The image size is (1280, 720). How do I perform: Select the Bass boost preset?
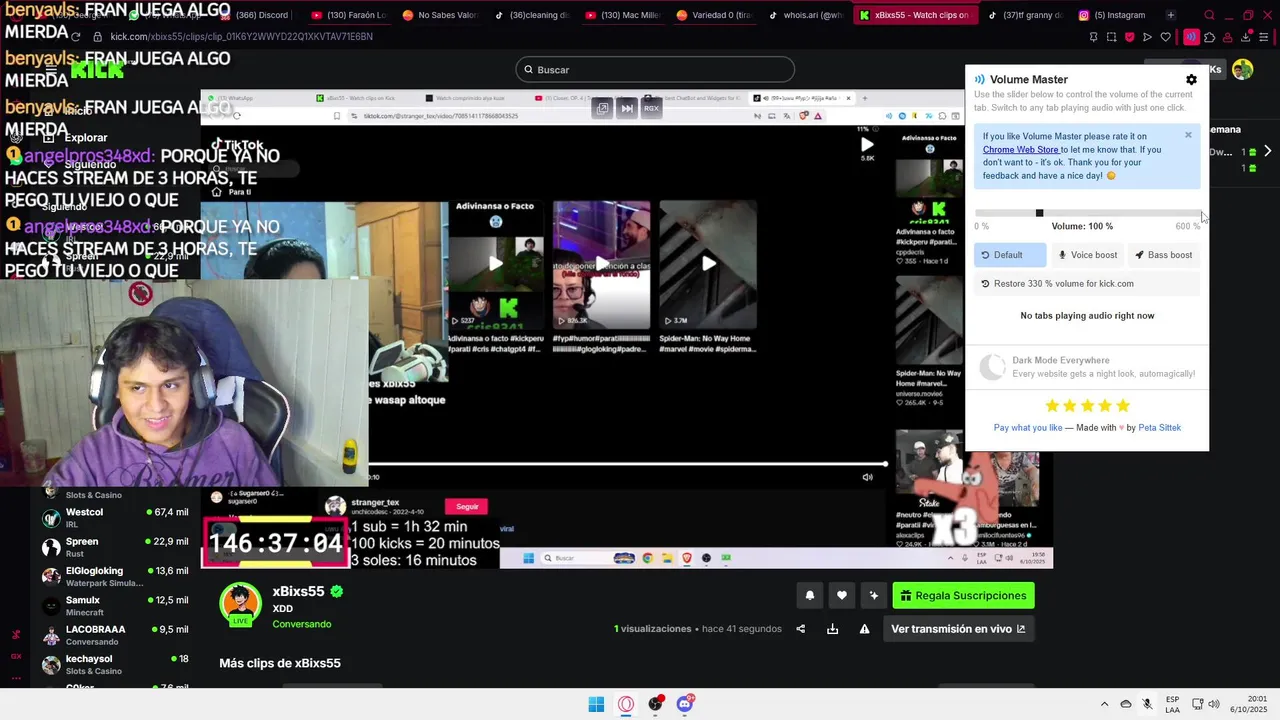point(1163,255)
